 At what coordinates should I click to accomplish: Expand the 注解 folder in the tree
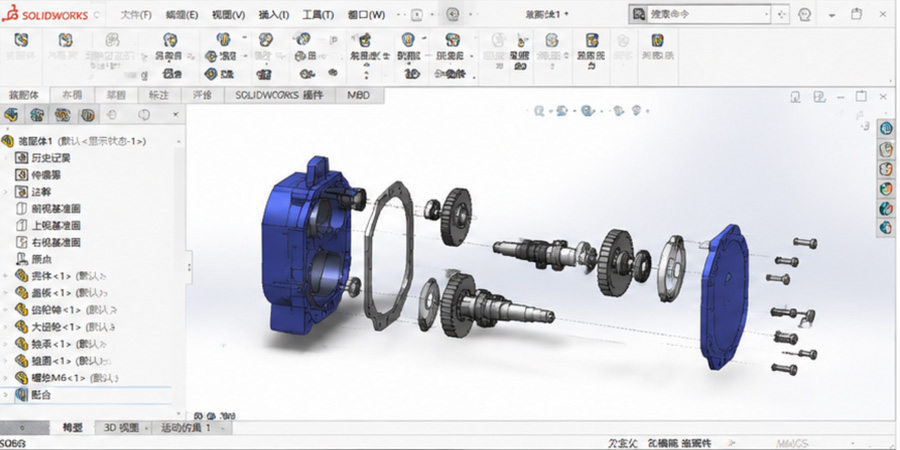tap(5, 192)
